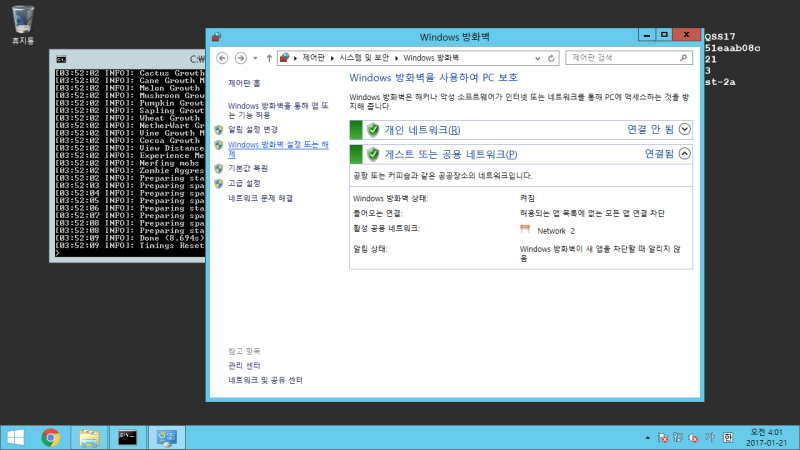The image size is (800, 450).
Task: Open 제어판 홈 link
Action: click(x=244, y=83)
